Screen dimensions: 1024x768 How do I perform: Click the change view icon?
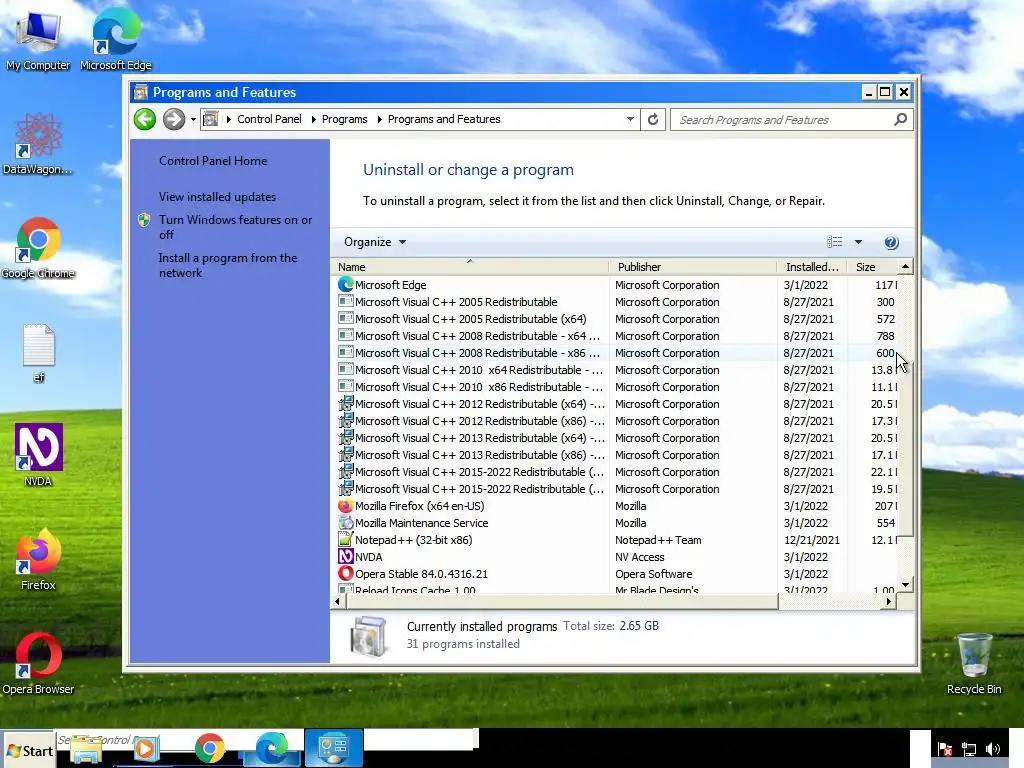(x=835, y=242)
